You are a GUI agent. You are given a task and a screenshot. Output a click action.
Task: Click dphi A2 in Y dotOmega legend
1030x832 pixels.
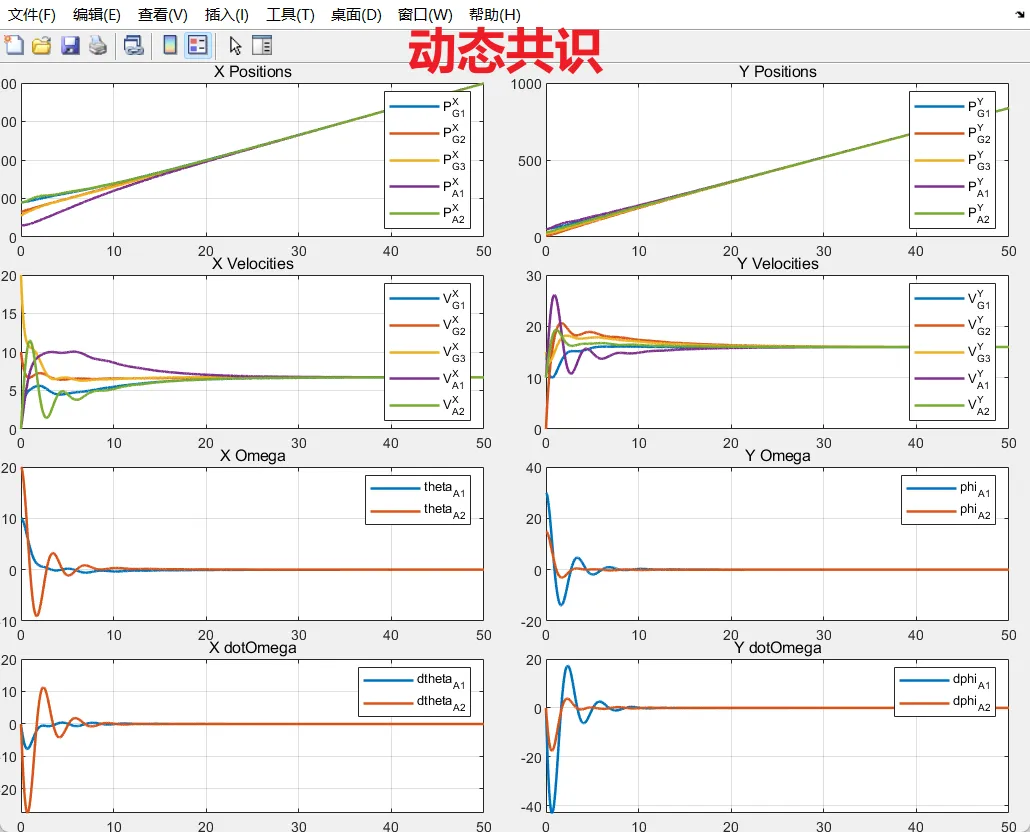945,703
